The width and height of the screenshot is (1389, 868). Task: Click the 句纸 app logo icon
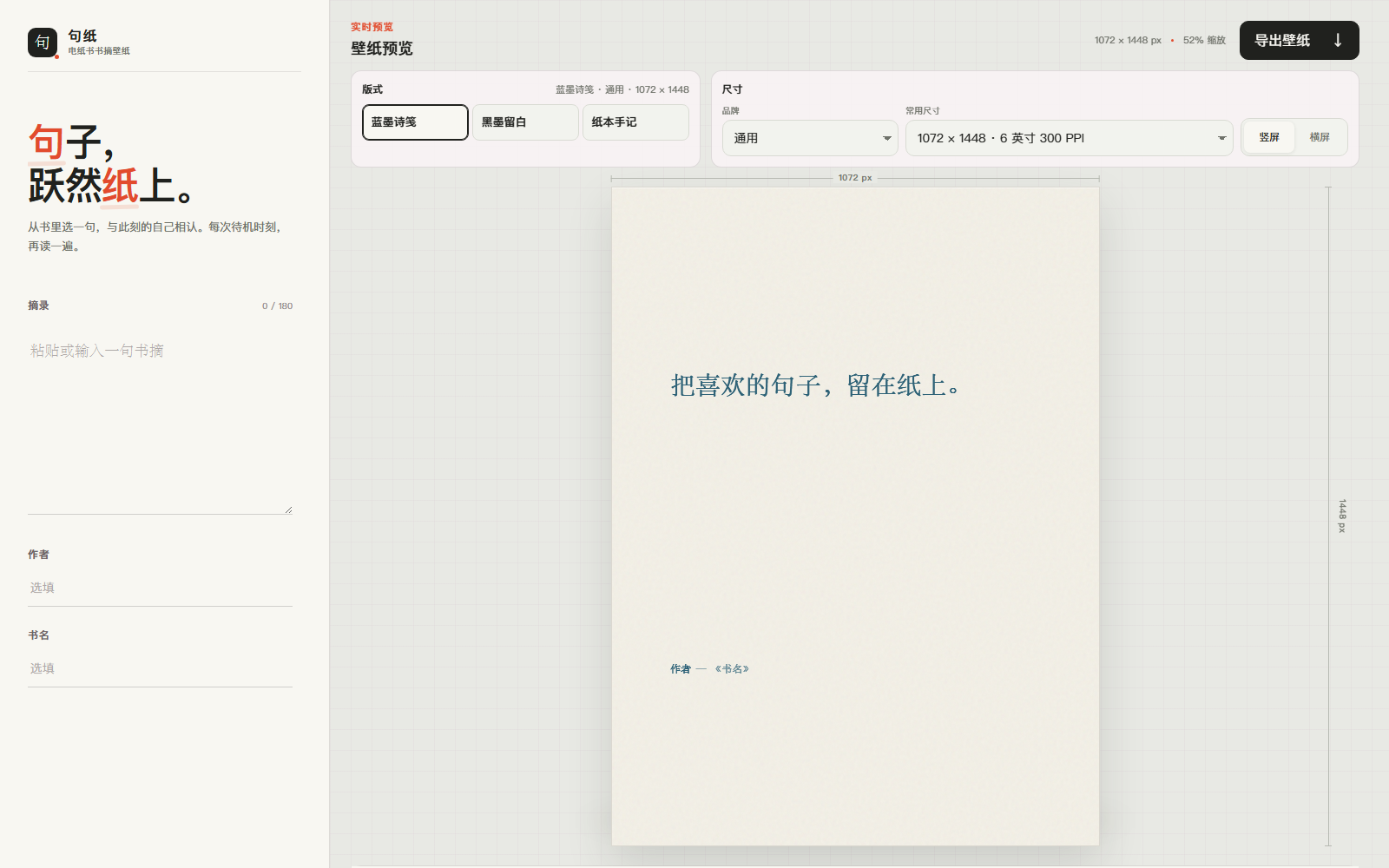(43, 42)
